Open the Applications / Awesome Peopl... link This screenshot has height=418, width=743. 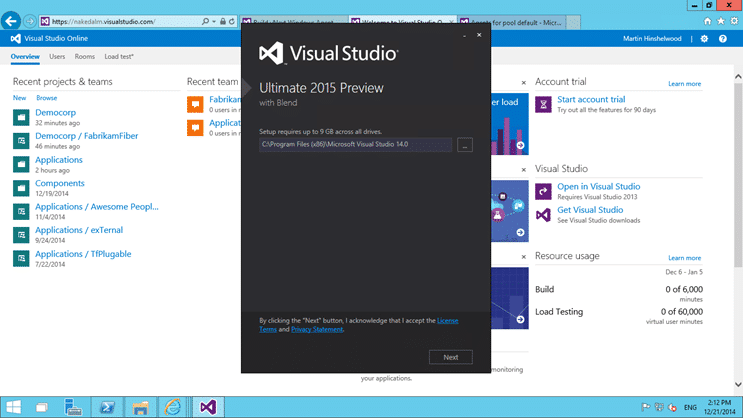(97, 207)
